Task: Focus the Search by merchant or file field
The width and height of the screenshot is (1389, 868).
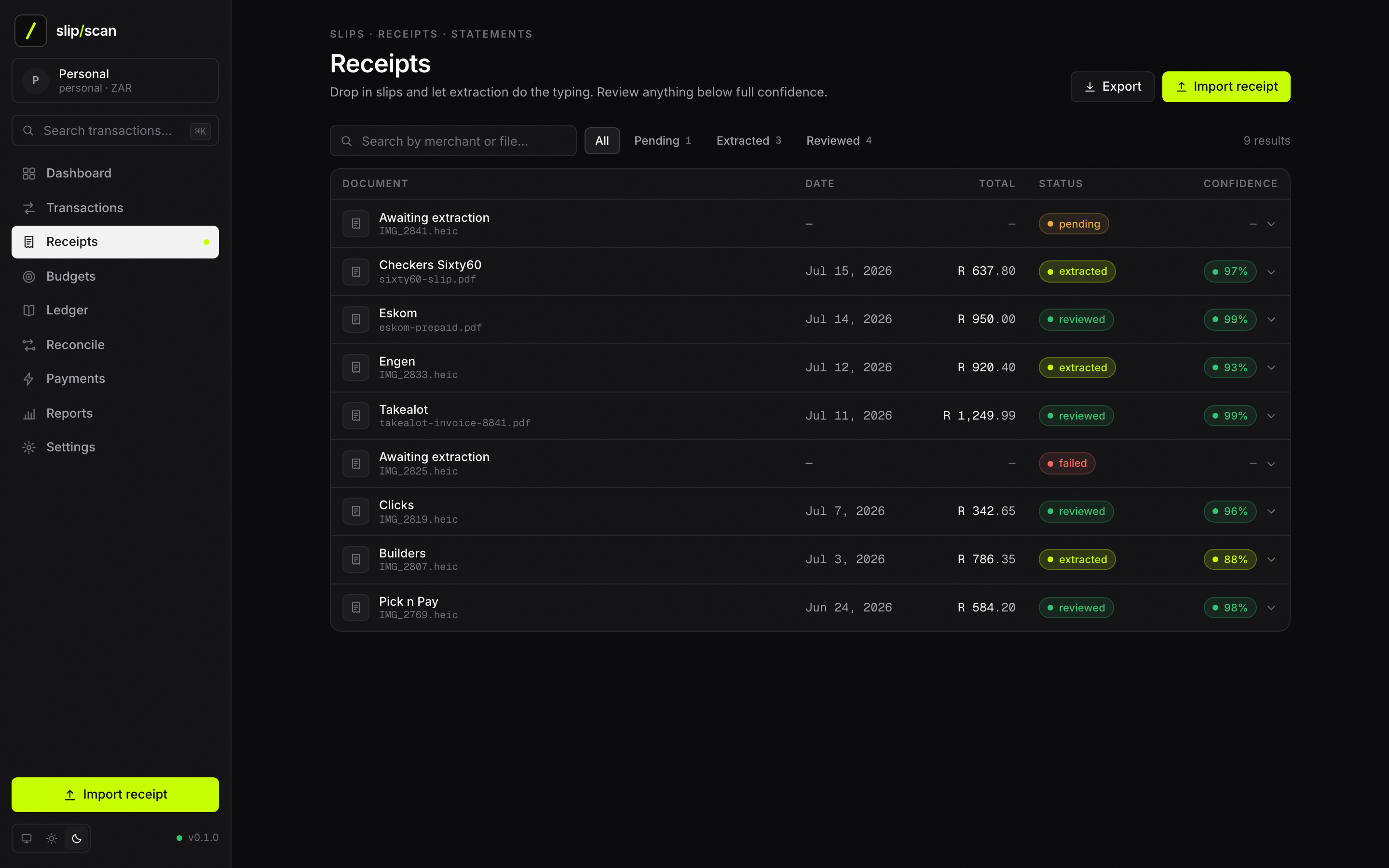Action: pyautogui.click(x=453, y=141)
